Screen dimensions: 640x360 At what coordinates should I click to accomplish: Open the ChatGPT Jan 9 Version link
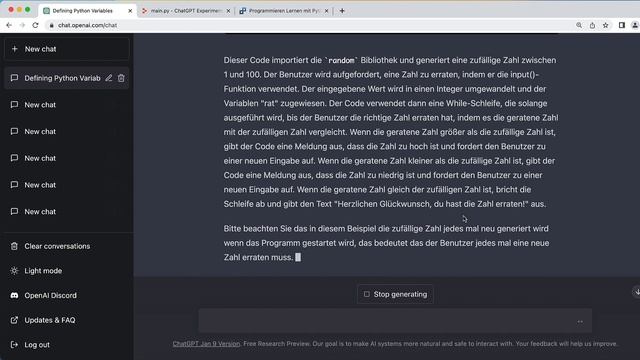pos(206,344)
